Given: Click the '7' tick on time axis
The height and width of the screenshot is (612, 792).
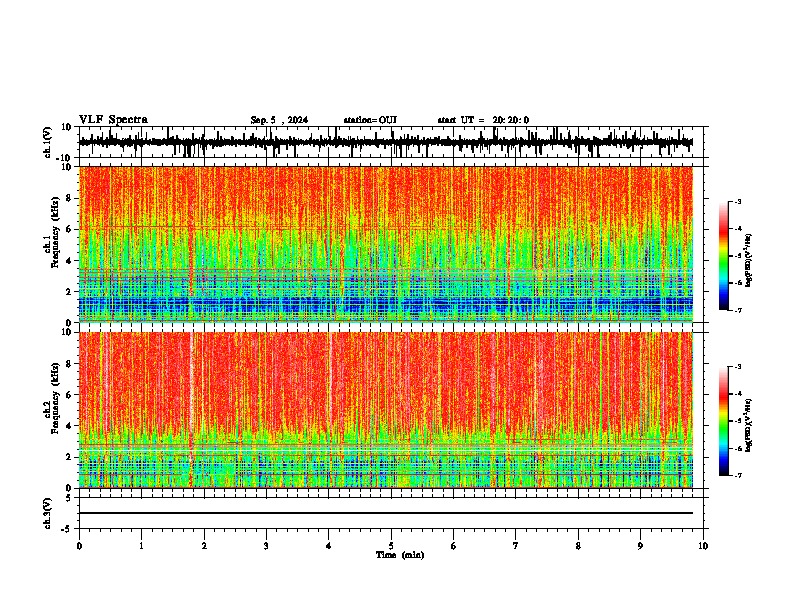Looking at the screenshot, I should pyautogui.click(x=516, y=546).
